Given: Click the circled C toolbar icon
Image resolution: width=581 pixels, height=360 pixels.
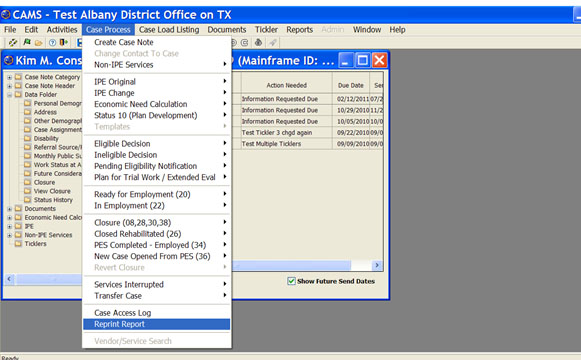Looking at the screenshot, I should pyautogui.click(x=245, y=43).
